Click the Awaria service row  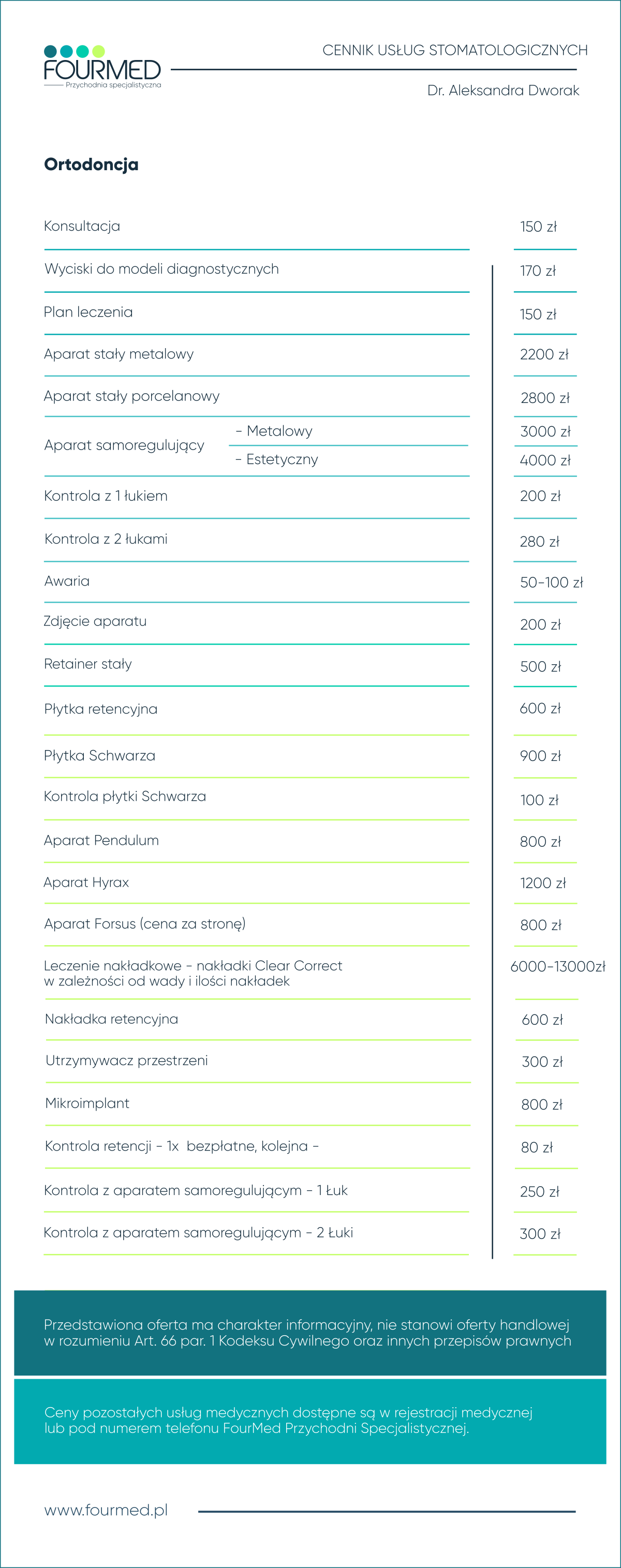pos(310,582)
